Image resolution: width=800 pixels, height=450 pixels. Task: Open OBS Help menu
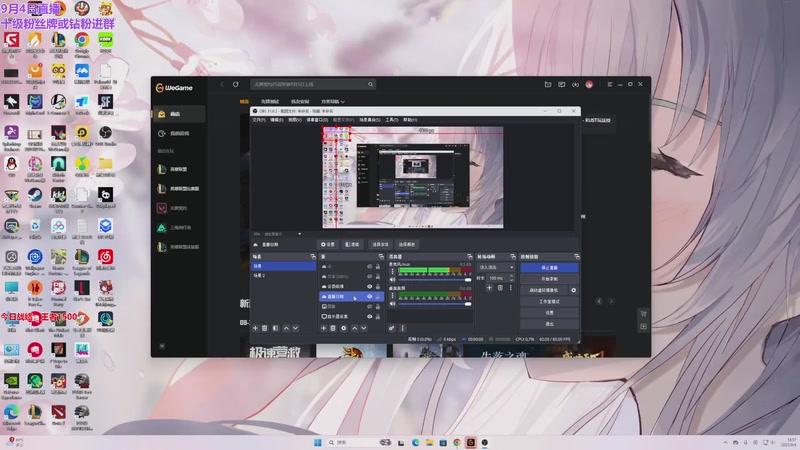410,120
